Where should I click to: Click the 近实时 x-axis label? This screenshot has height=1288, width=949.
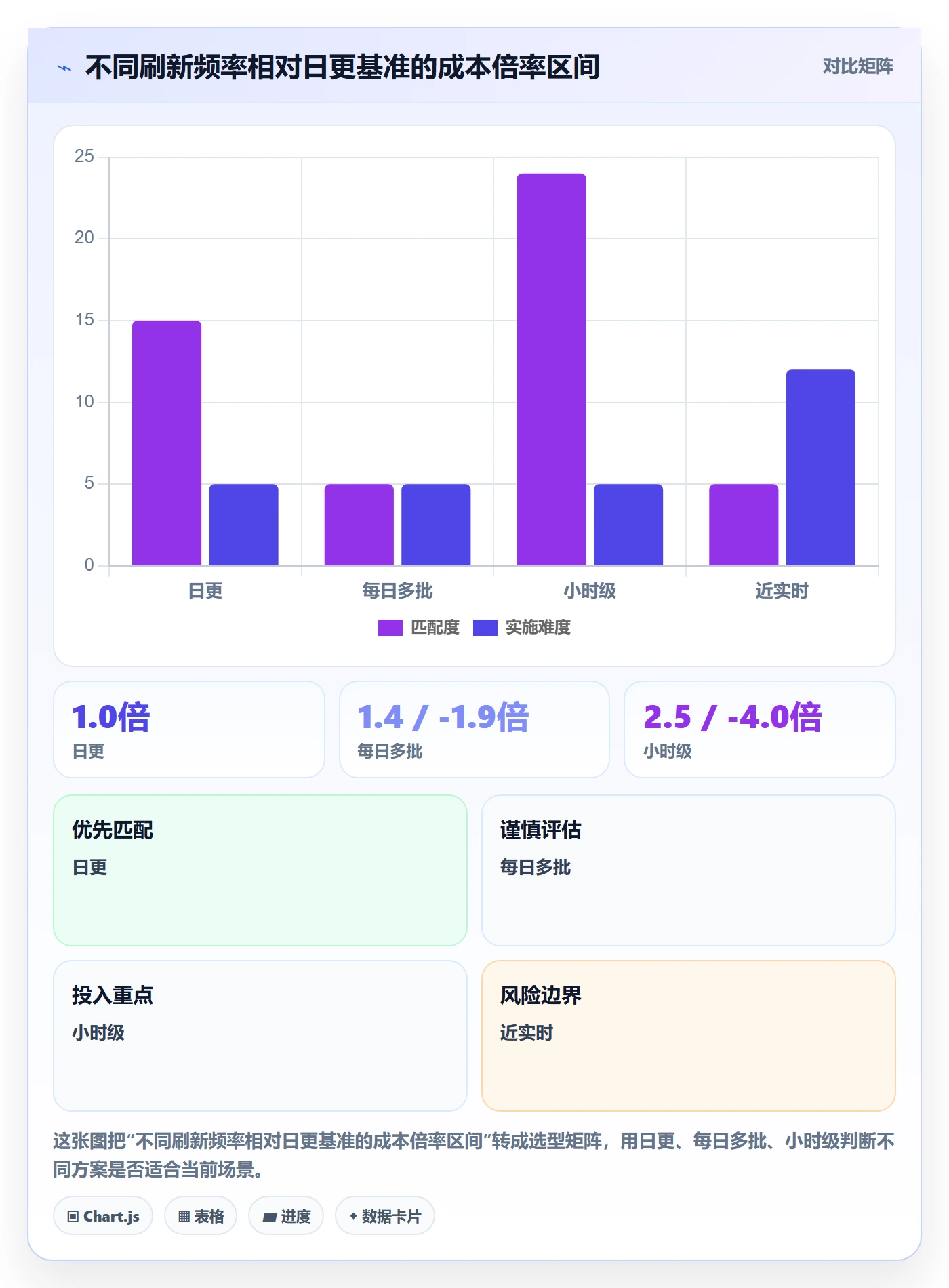[x=782, y=591]
